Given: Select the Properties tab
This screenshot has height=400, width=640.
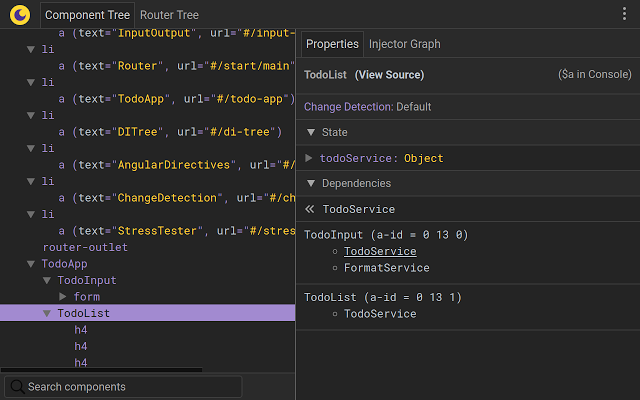Looking at the screenshot, I should [x=332, y=44].
